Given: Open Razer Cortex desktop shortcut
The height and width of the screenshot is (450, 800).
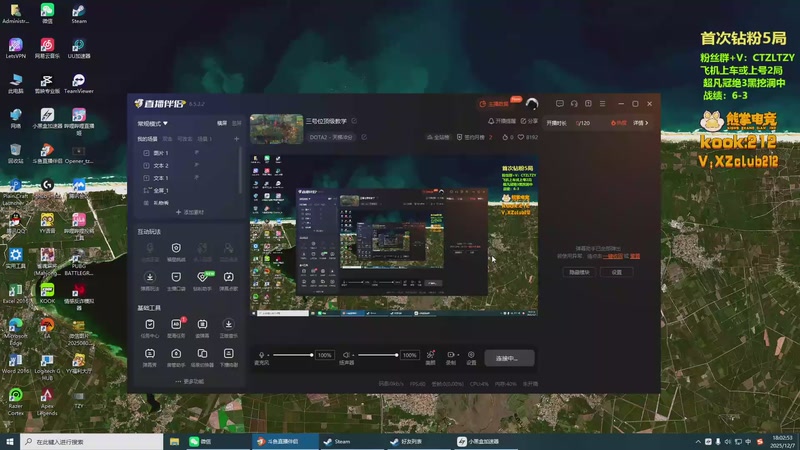Looking at the screenshot, I should pos(15,402).
